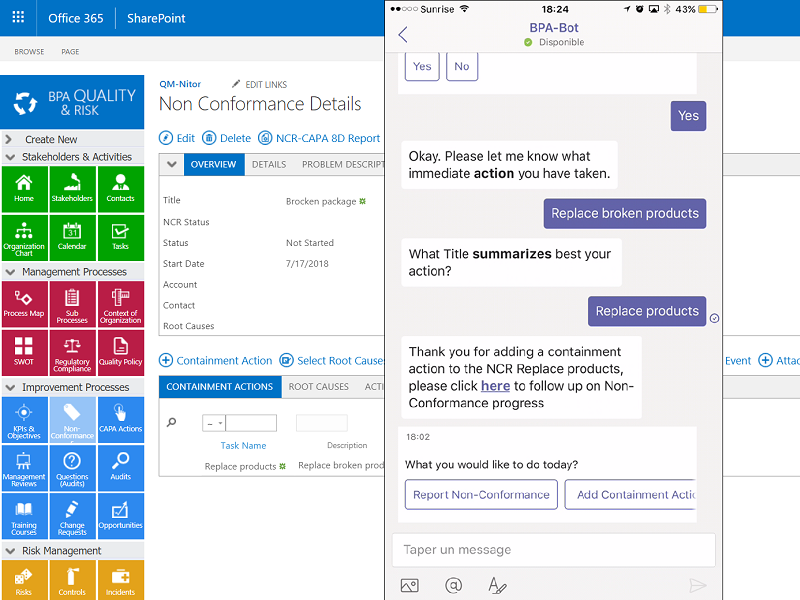This screenshot has height=600, width=800.
Task: Click the Delete button
Action: tap(227, 138)
